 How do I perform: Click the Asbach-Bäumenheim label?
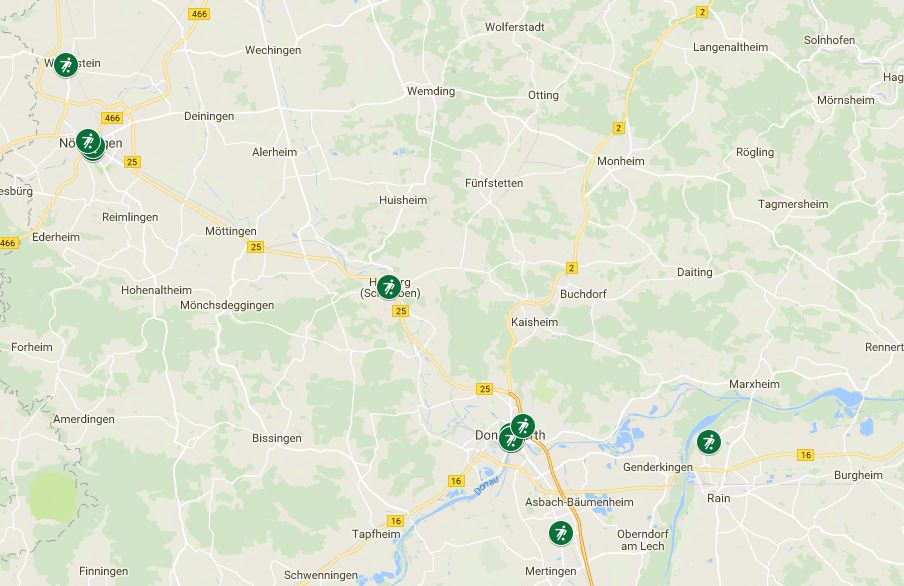(579, 502)
